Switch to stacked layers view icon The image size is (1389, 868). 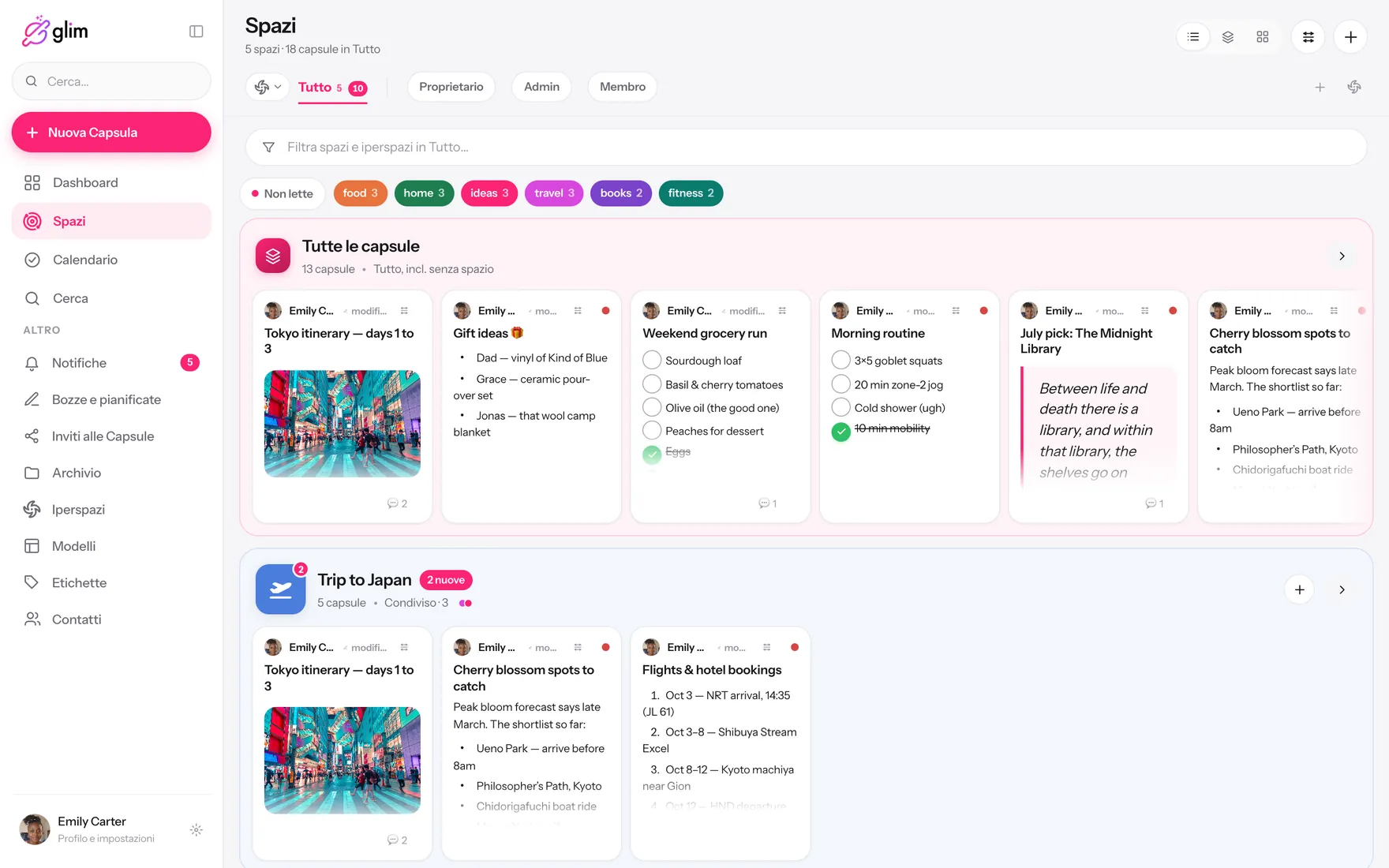tap(1228, 37)
